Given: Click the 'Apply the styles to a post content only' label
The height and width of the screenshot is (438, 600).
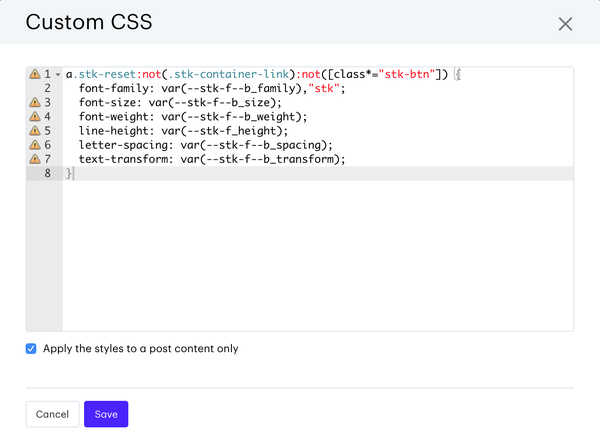Looking at the screenshot, I should click(140, 349).
